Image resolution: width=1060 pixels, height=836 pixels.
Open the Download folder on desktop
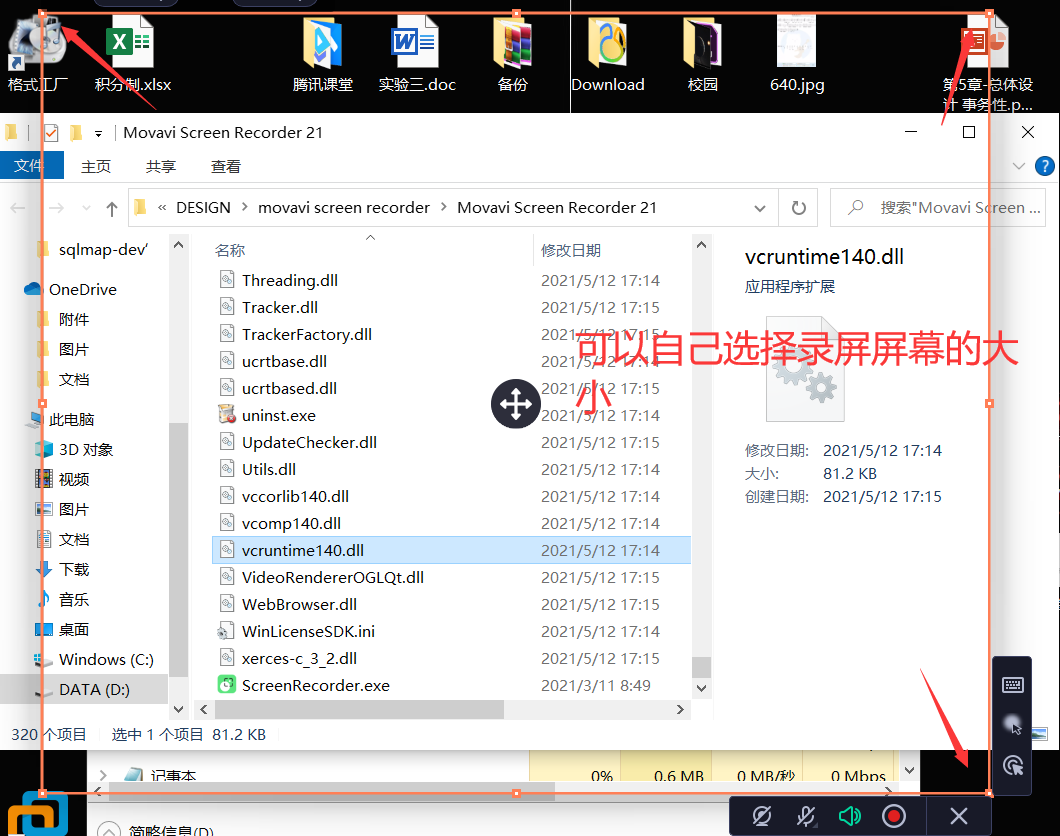(608, 54)
